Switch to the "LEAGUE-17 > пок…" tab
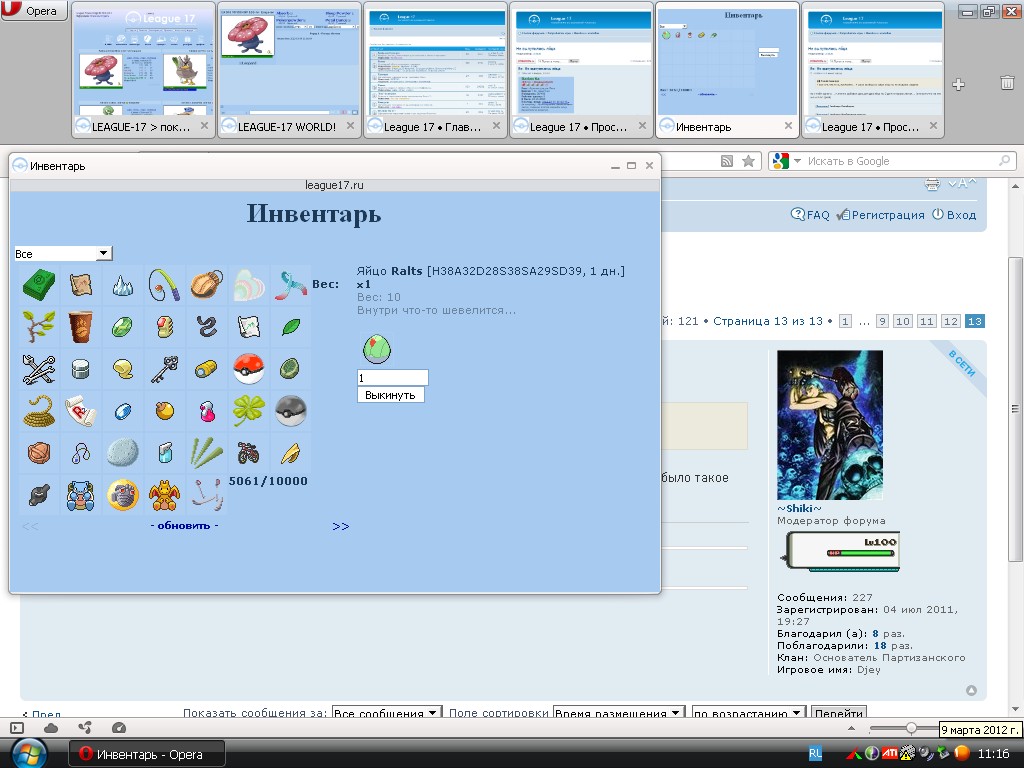The width and height of the screenshot is (1024, 768). pyautogui.click(x=143, y=70)
